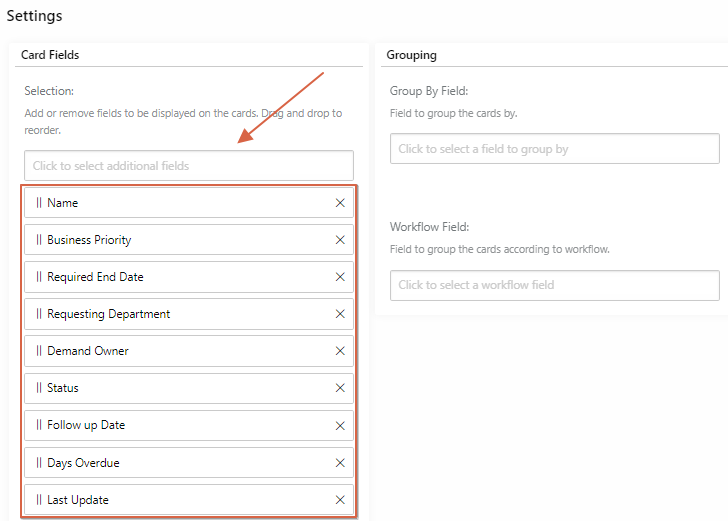Remove the Demand Owner field
The height and width of the screenshot is (521, 728).
tap(340, 351)
